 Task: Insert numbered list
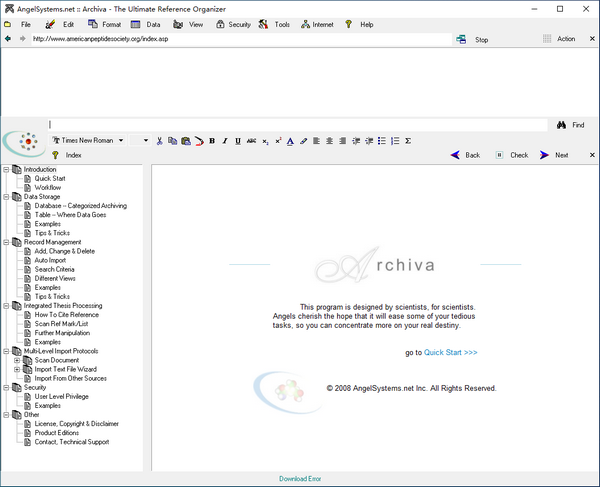click(x=395, y=141)
